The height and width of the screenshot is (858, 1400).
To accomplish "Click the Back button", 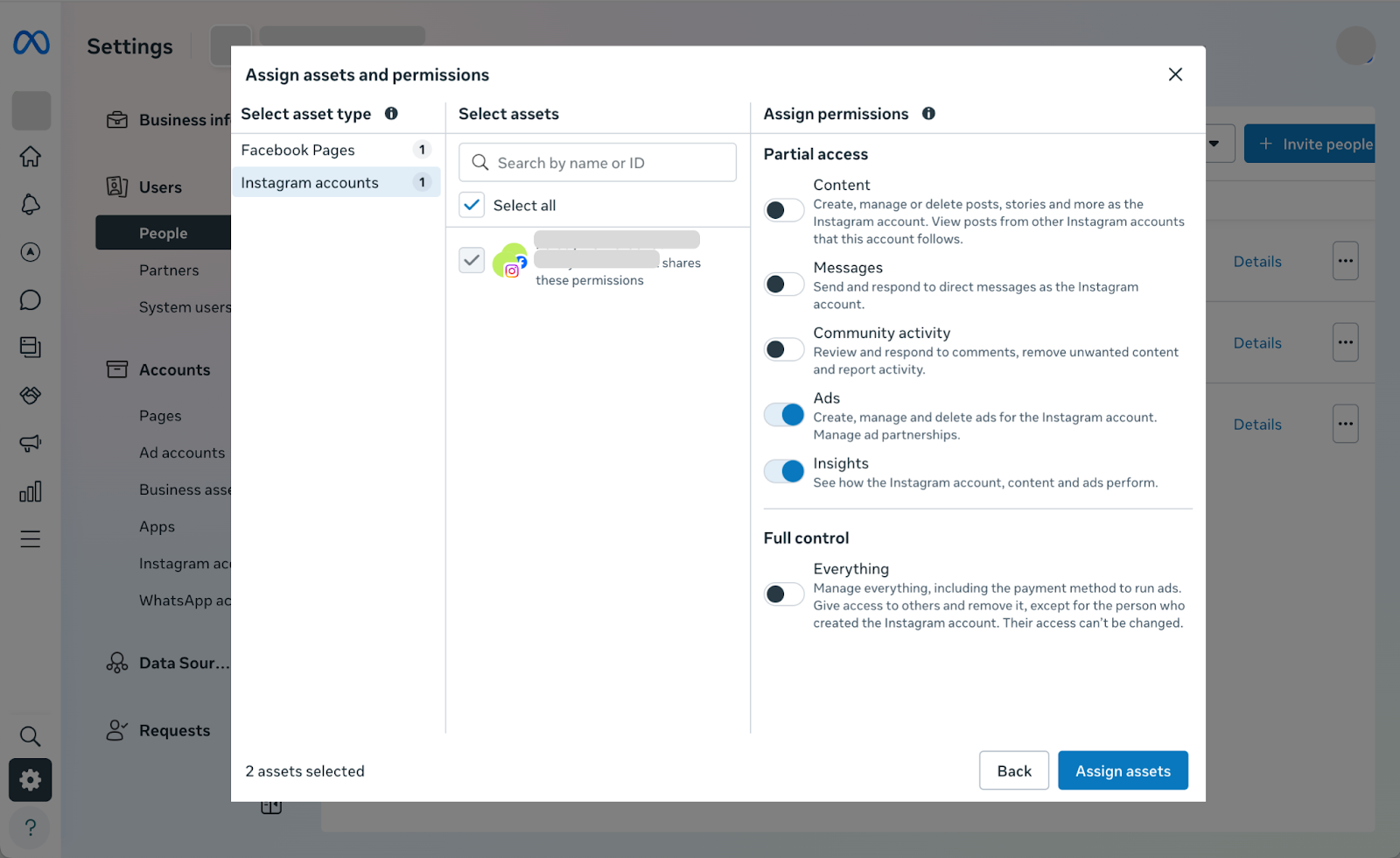I will [x=1013, y=770].
